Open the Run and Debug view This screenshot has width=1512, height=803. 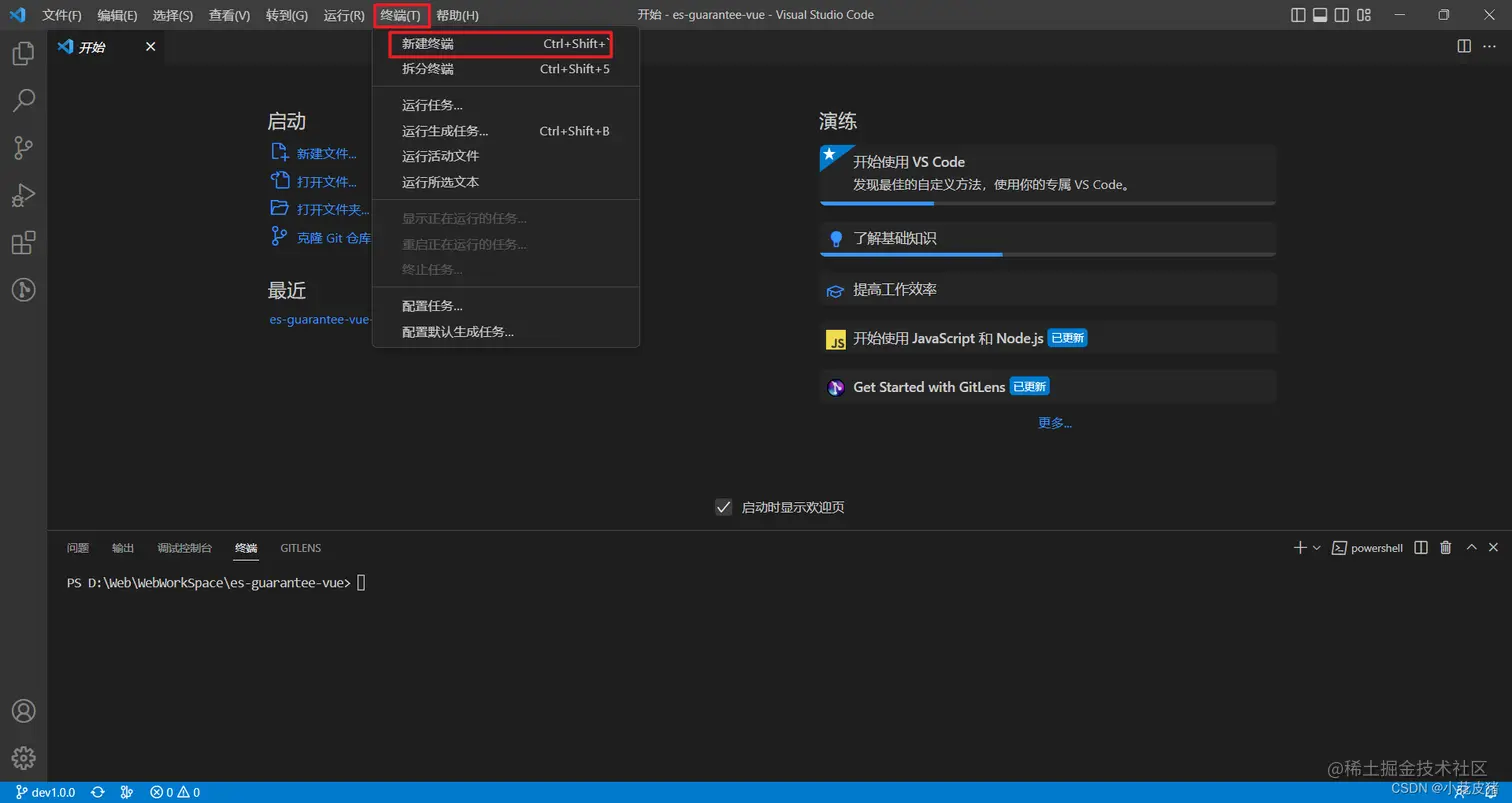[23, 195]
